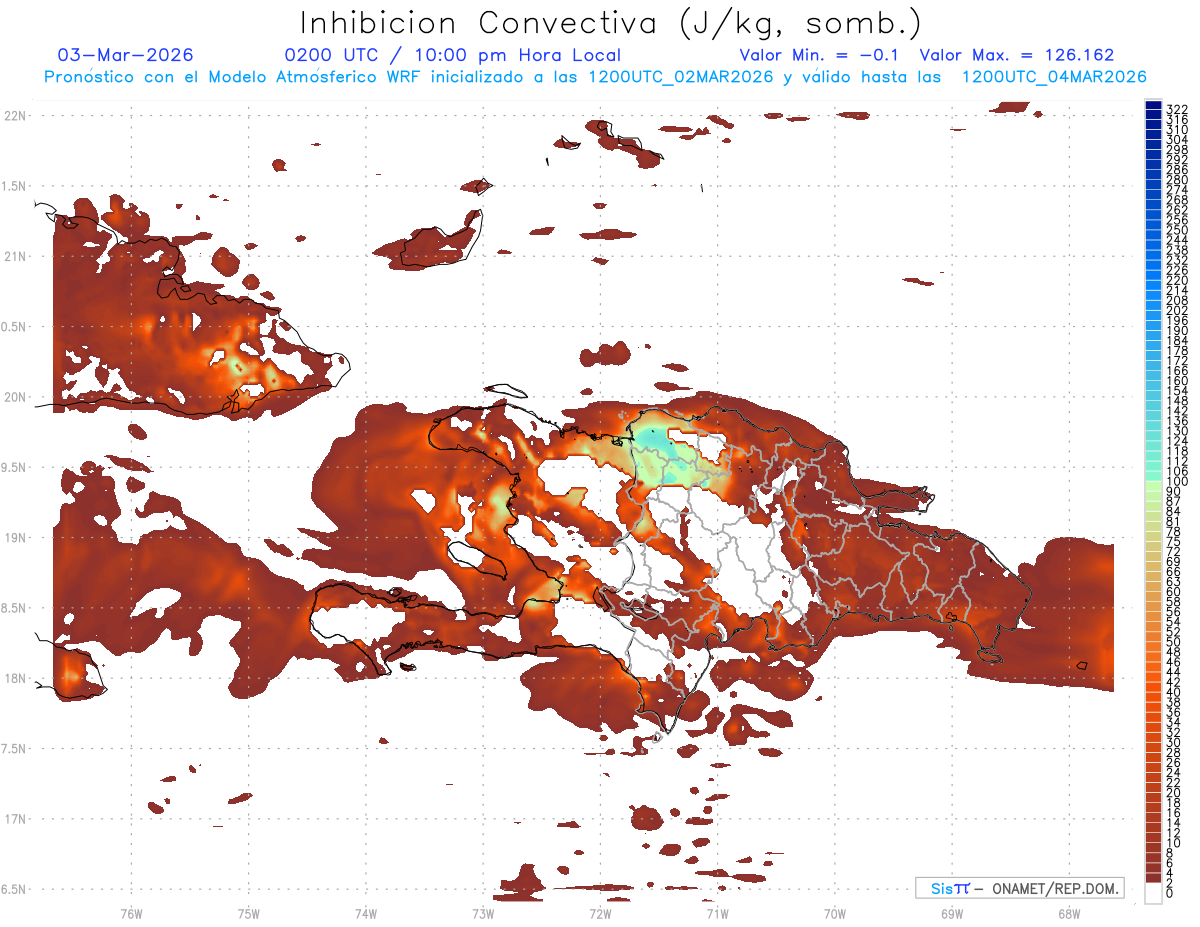Click the '20N' latitude label
Image resolution: width=1200 pixels, height=927 pixels.
15,397
